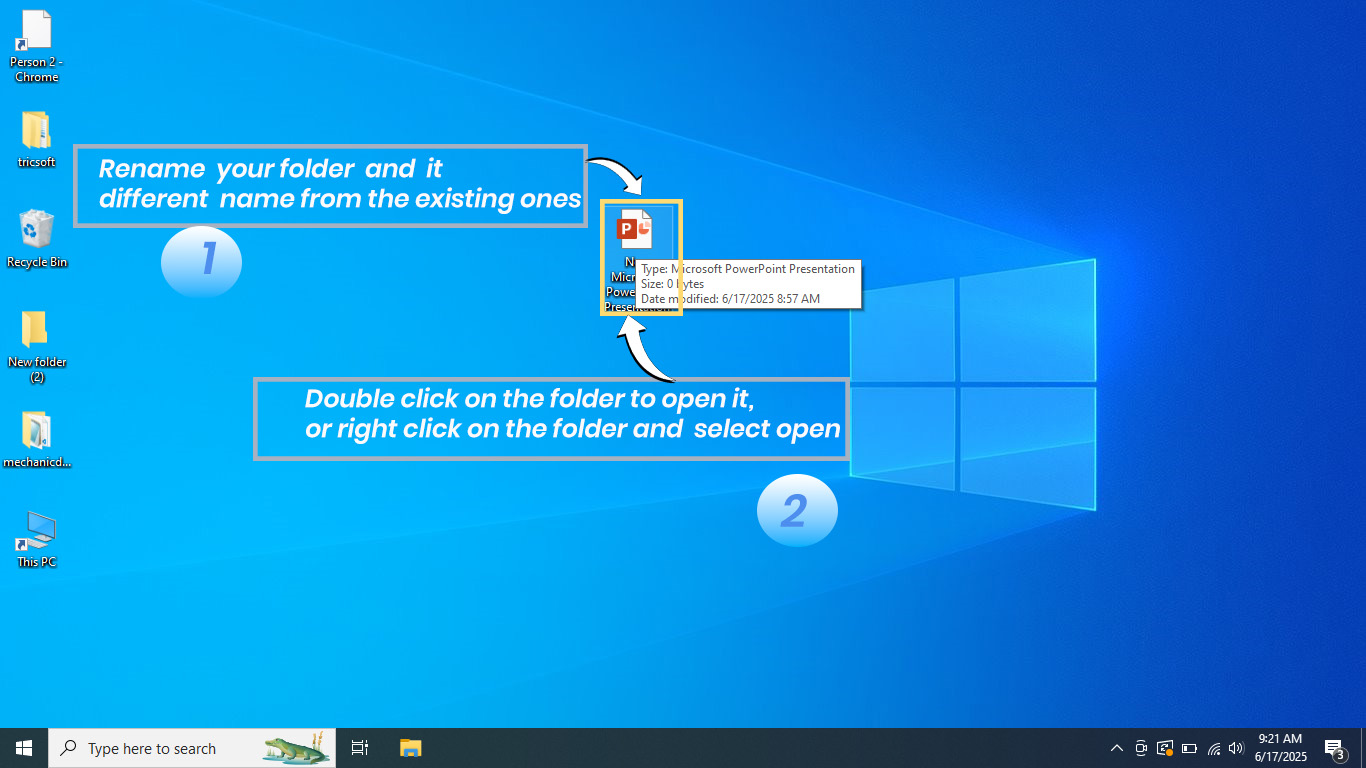Click the Meet Now tray icon
This screenshot has width=1366, height=768.
pos(1141,747)
